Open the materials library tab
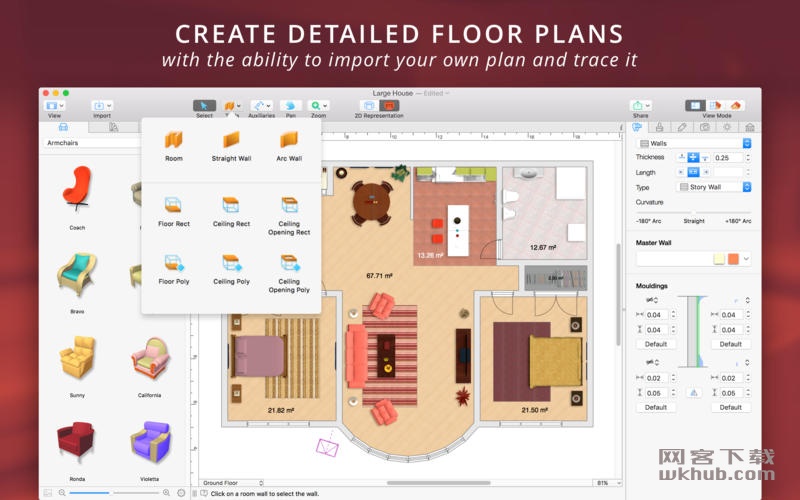This screenshot has width=800, height=500. [113, 127]
